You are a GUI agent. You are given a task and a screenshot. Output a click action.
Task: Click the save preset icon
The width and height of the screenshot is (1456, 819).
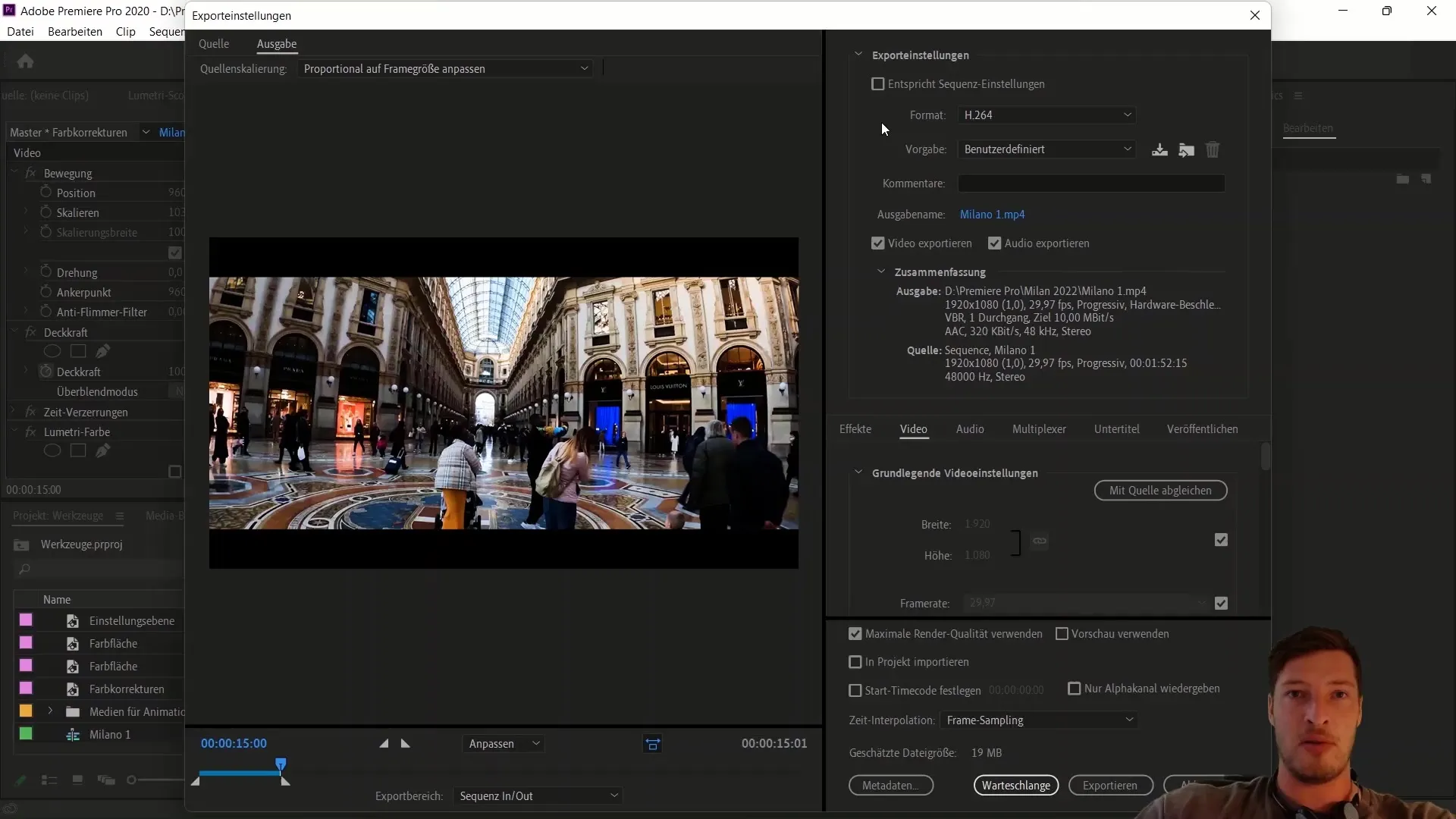tap(1159, 149)
